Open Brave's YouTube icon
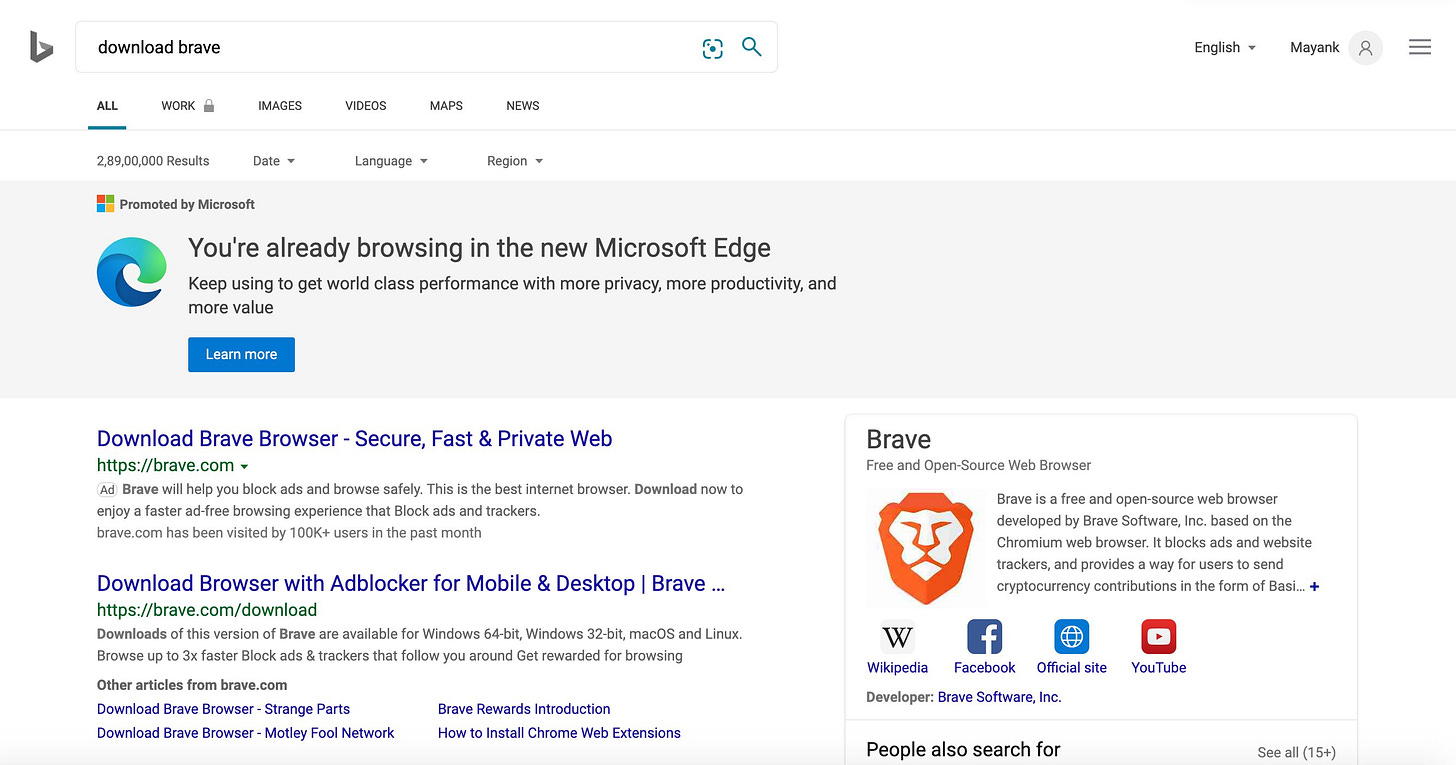Image resolution: width=1456 pixels, height=765 pixels. click(x=1158, y=636)
